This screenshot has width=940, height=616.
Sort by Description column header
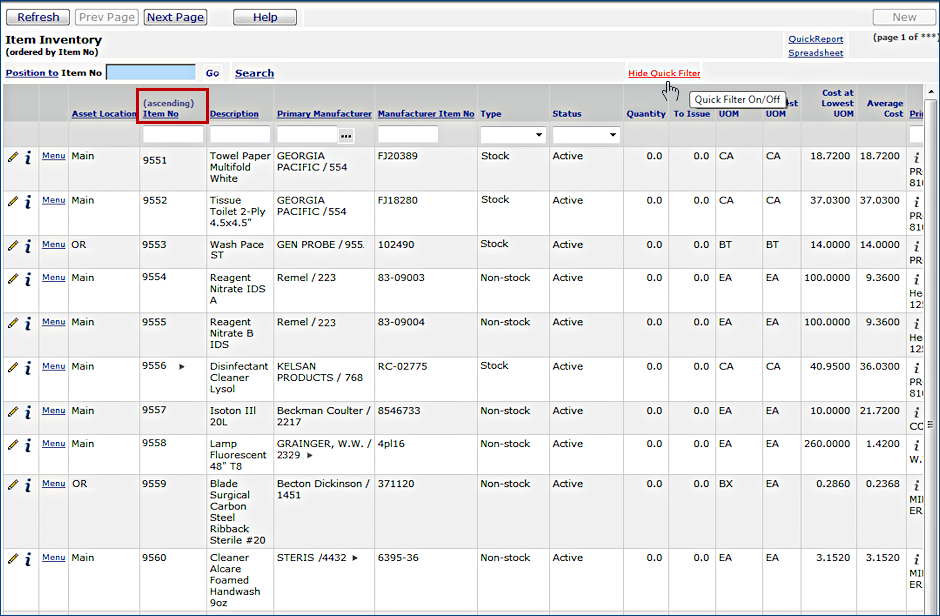pos(234,114)
